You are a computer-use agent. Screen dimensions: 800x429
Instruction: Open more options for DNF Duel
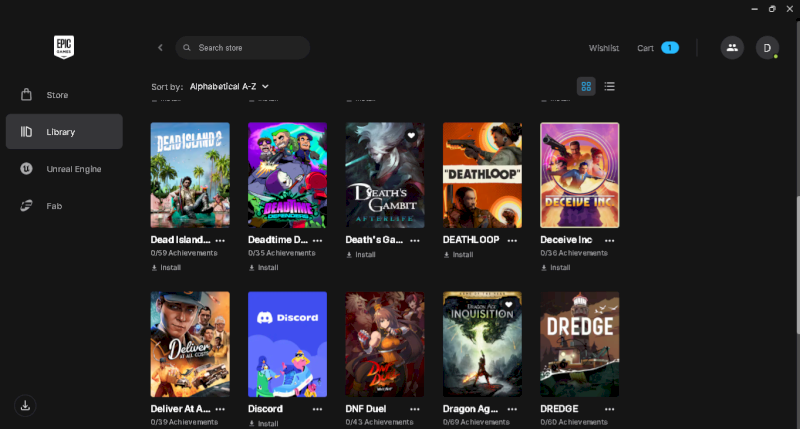click(x=415, y=409)
